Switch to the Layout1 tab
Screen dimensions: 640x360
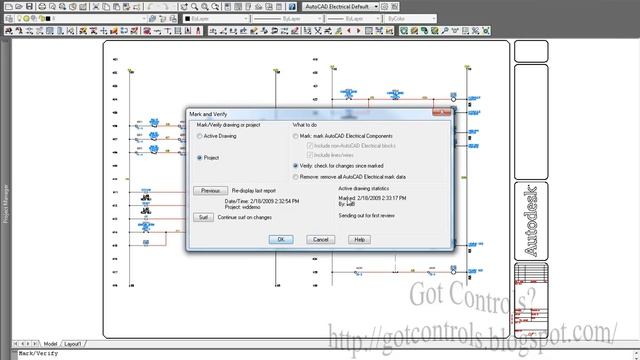click(x=73, y=344)
